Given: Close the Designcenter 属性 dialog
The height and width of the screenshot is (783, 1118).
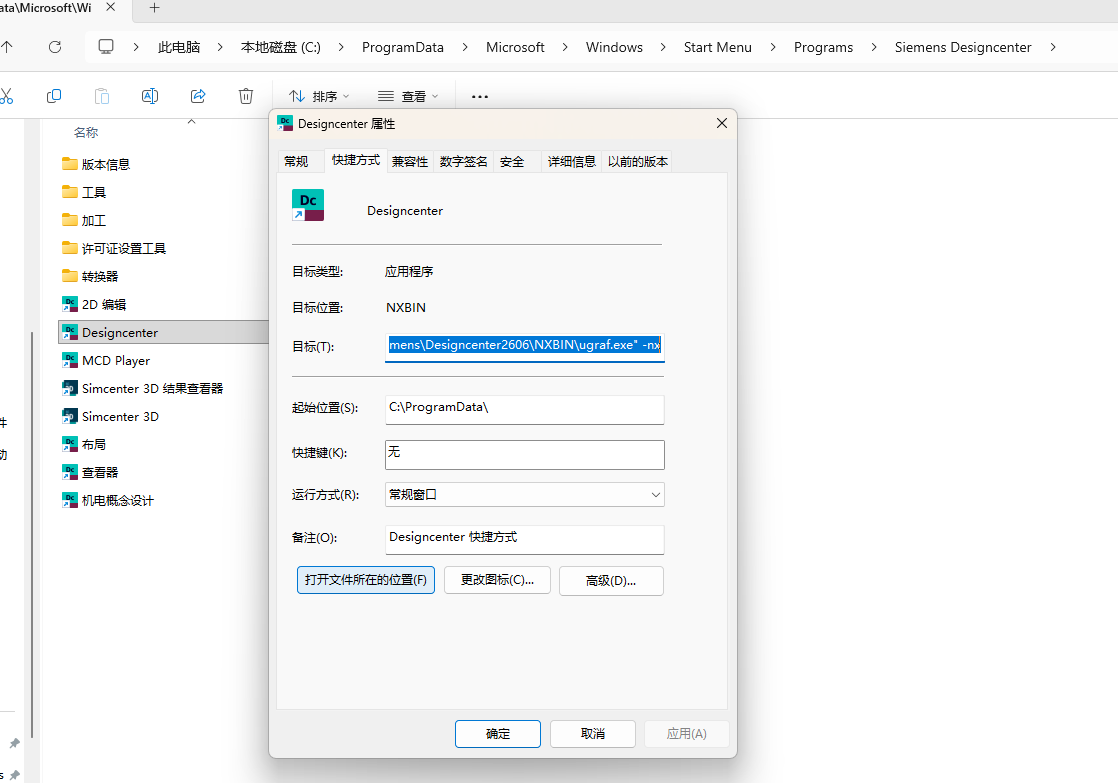Looking at the screenshot, I should coord(722,123).
